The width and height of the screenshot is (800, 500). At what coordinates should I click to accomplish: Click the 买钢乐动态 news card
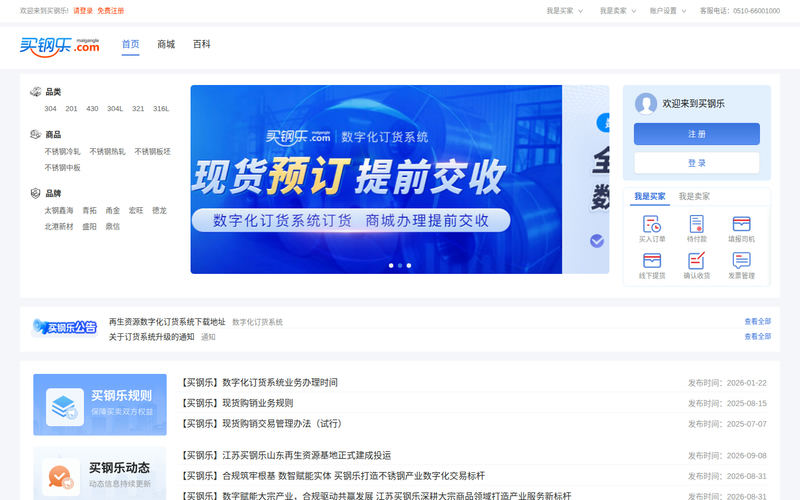[100, 474]
